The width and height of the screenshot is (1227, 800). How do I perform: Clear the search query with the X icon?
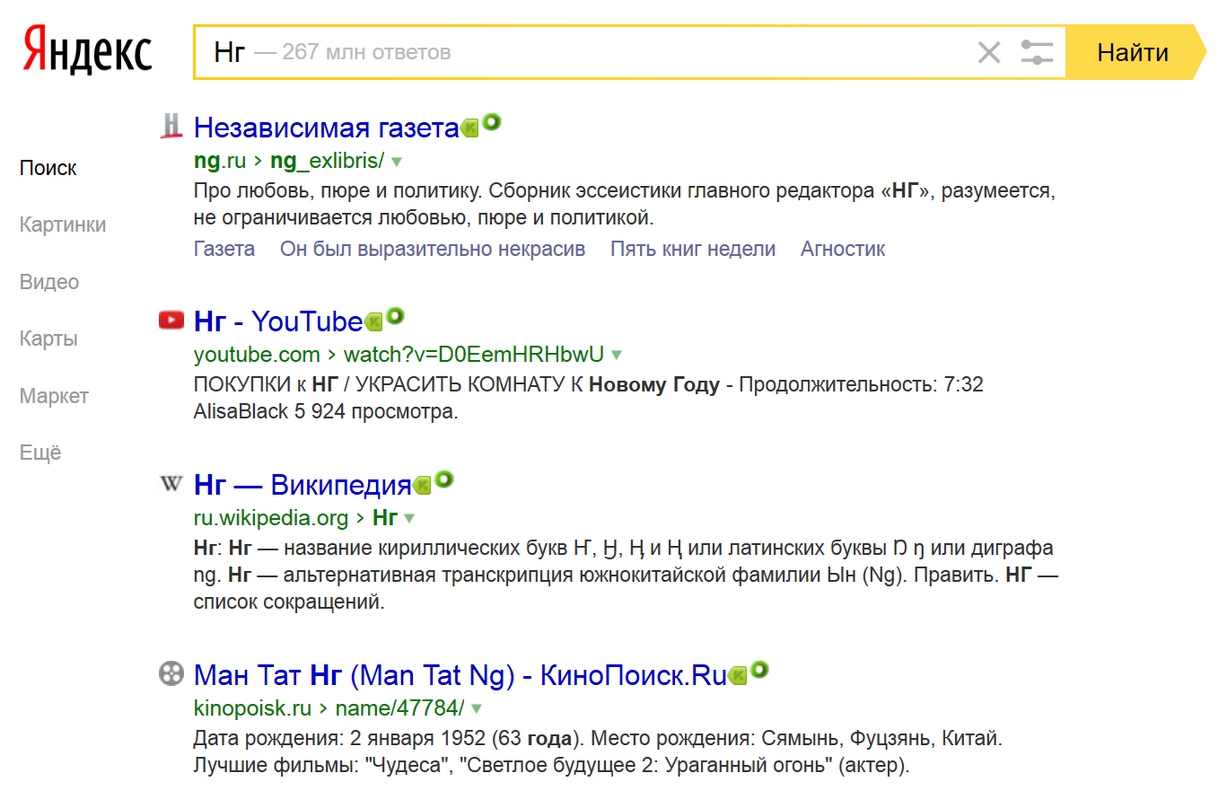[x=988, y=53]
